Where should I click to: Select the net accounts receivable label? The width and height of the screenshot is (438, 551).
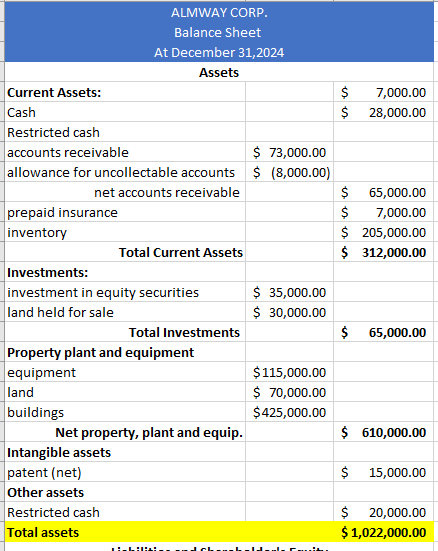125,193
